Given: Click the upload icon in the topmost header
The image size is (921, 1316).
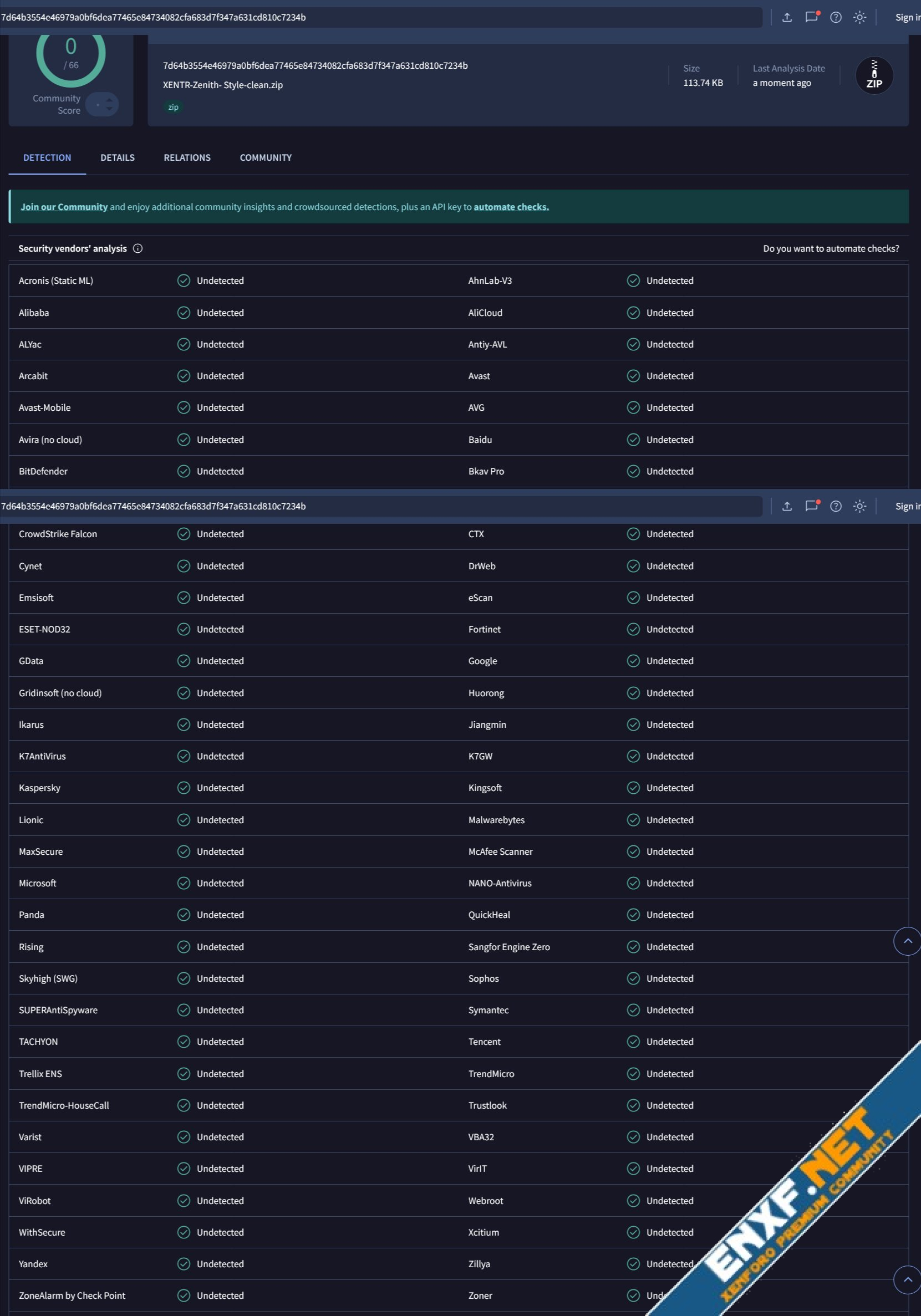Looking at the screenshot, I should [x=787, y=17].
